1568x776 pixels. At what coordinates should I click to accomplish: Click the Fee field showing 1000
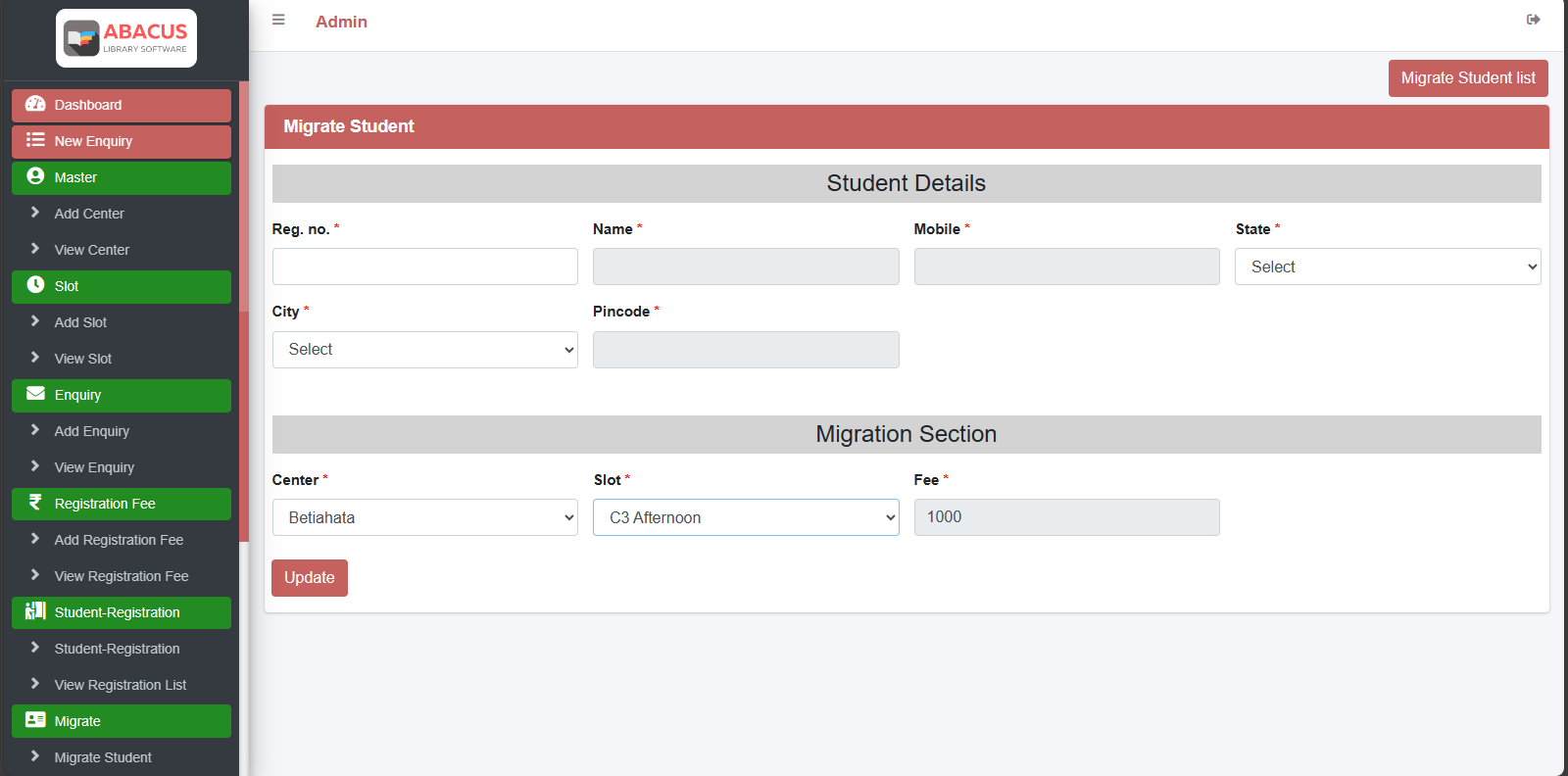point(1067,517)
